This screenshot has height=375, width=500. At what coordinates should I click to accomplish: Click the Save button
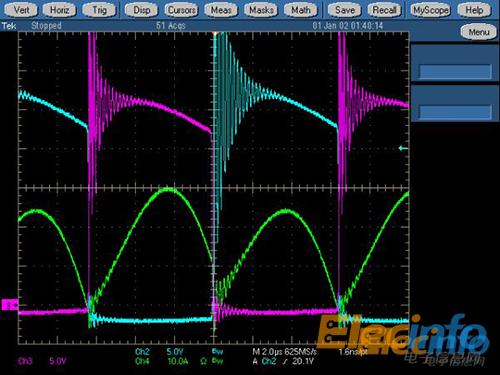point(345,10)
